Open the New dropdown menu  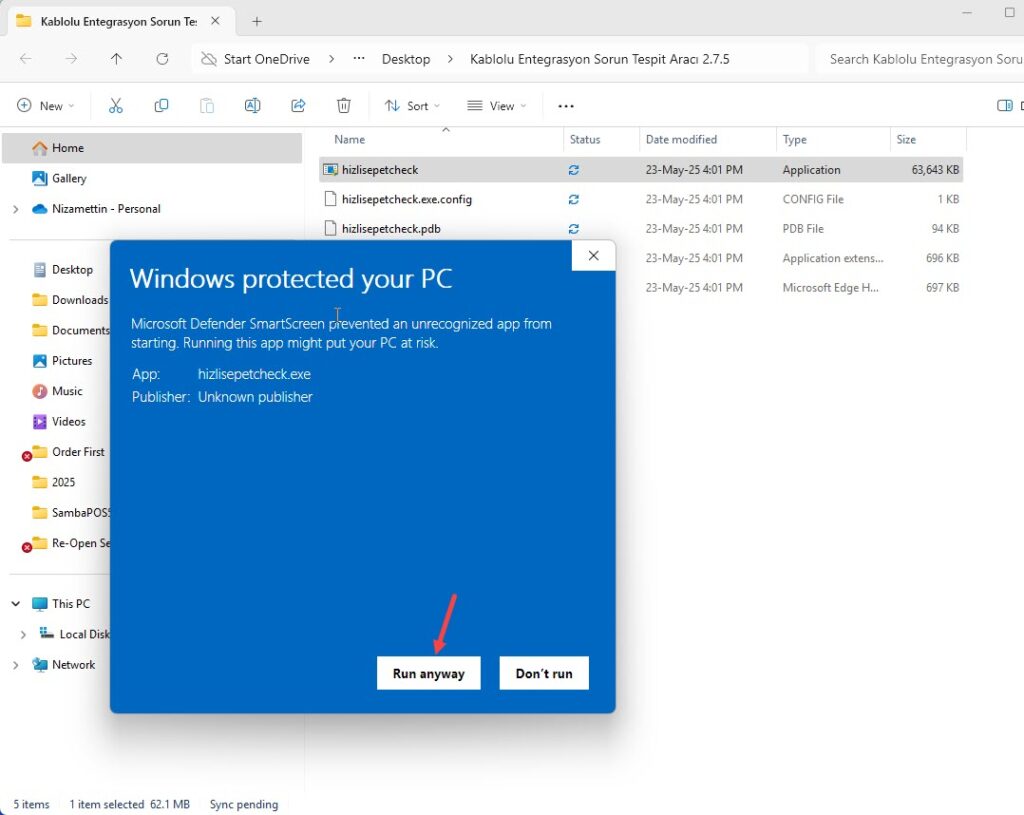click(46, 106)
